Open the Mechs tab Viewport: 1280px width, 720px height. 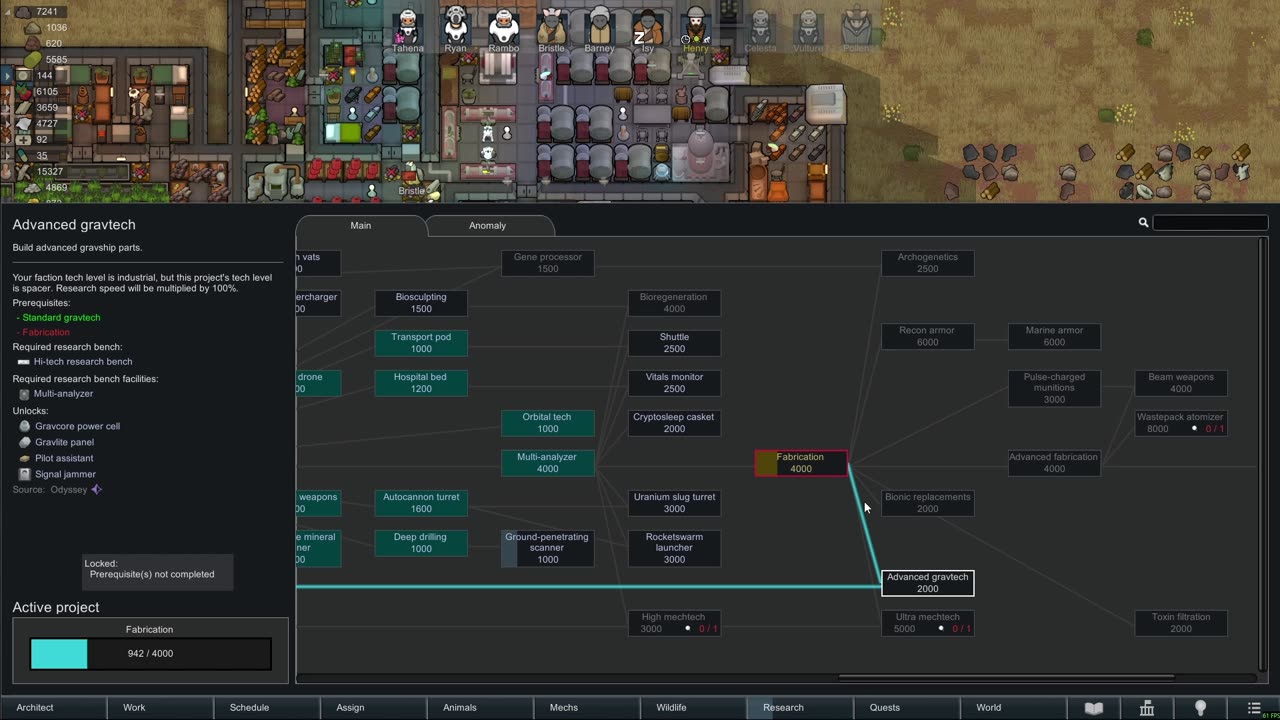[587, 708]
